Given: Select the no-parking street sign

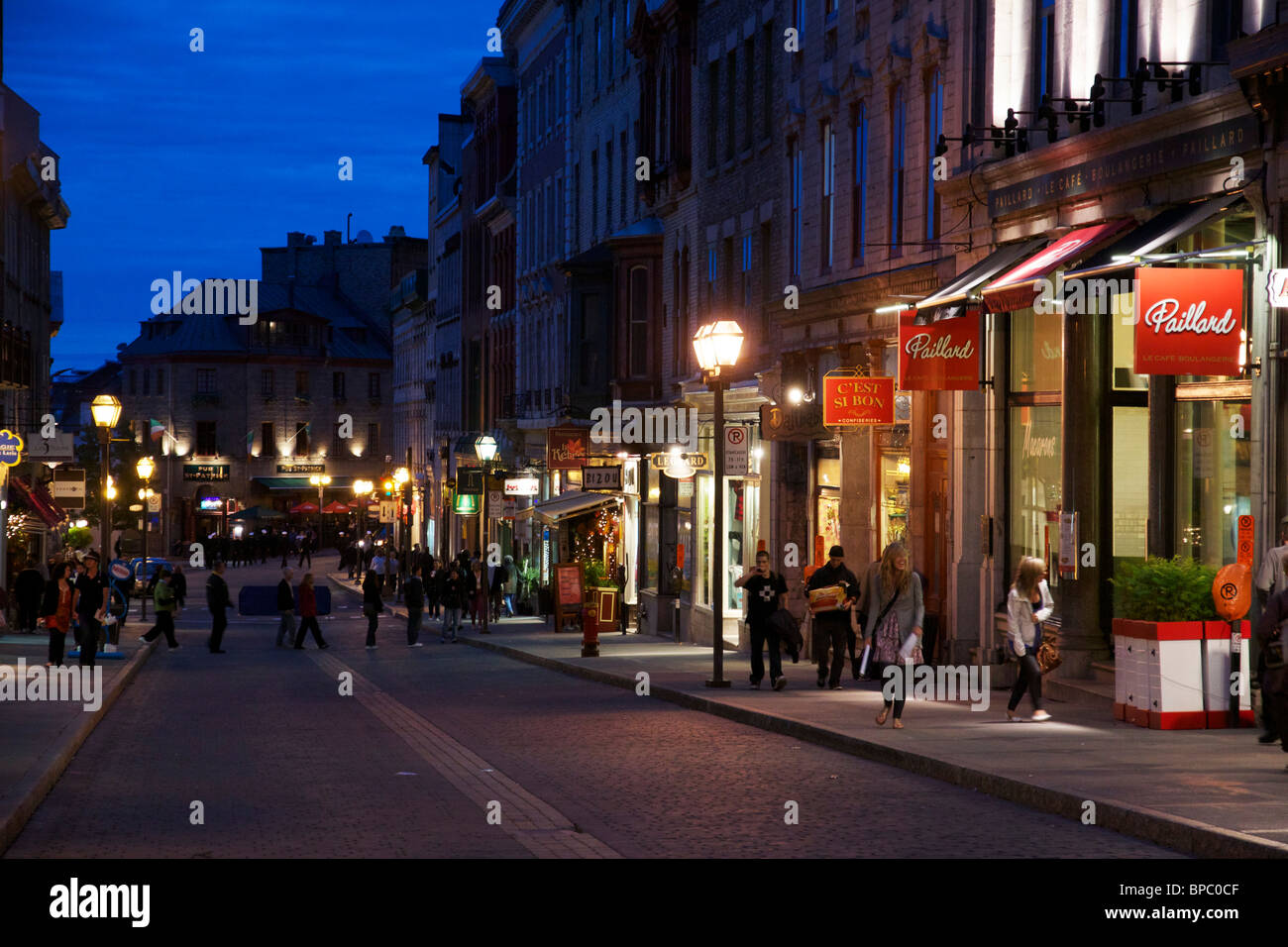Looking at the screenshot, I should 735,450.
